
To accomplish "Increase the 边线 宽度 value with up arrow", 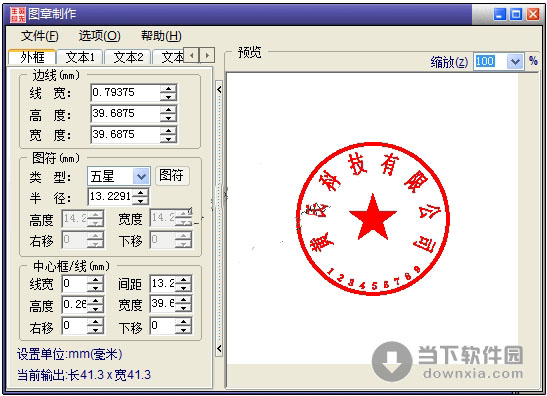I will 168,130.
